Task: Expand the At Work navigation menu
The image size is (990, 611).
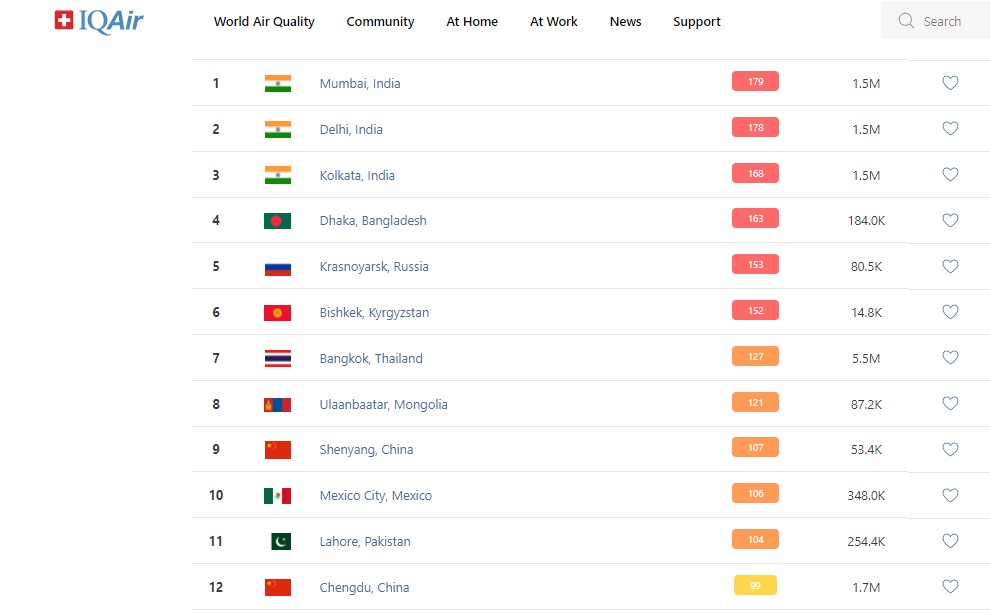Action: 554,22
